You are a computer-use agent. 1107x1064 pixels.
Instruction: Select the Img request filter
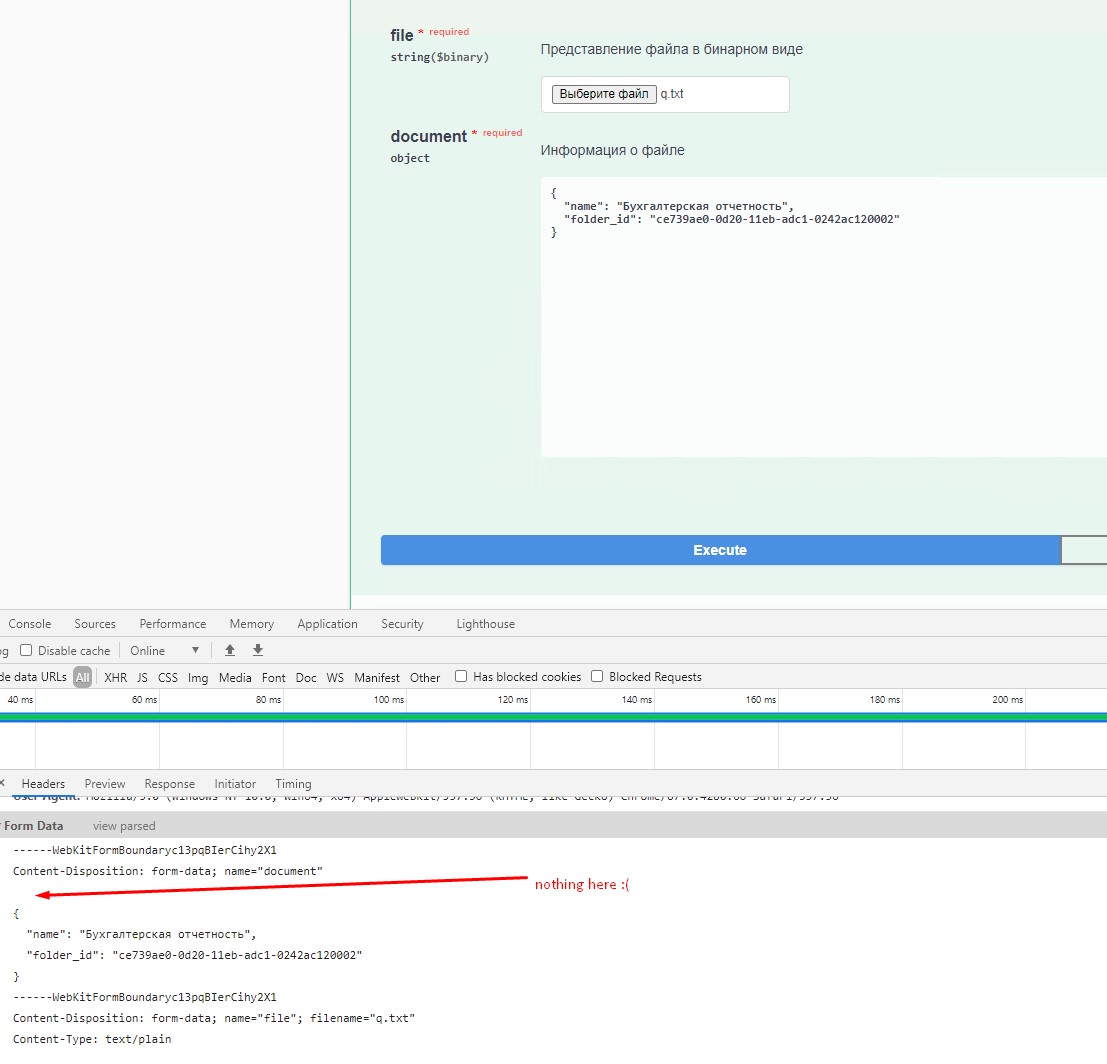197,677
